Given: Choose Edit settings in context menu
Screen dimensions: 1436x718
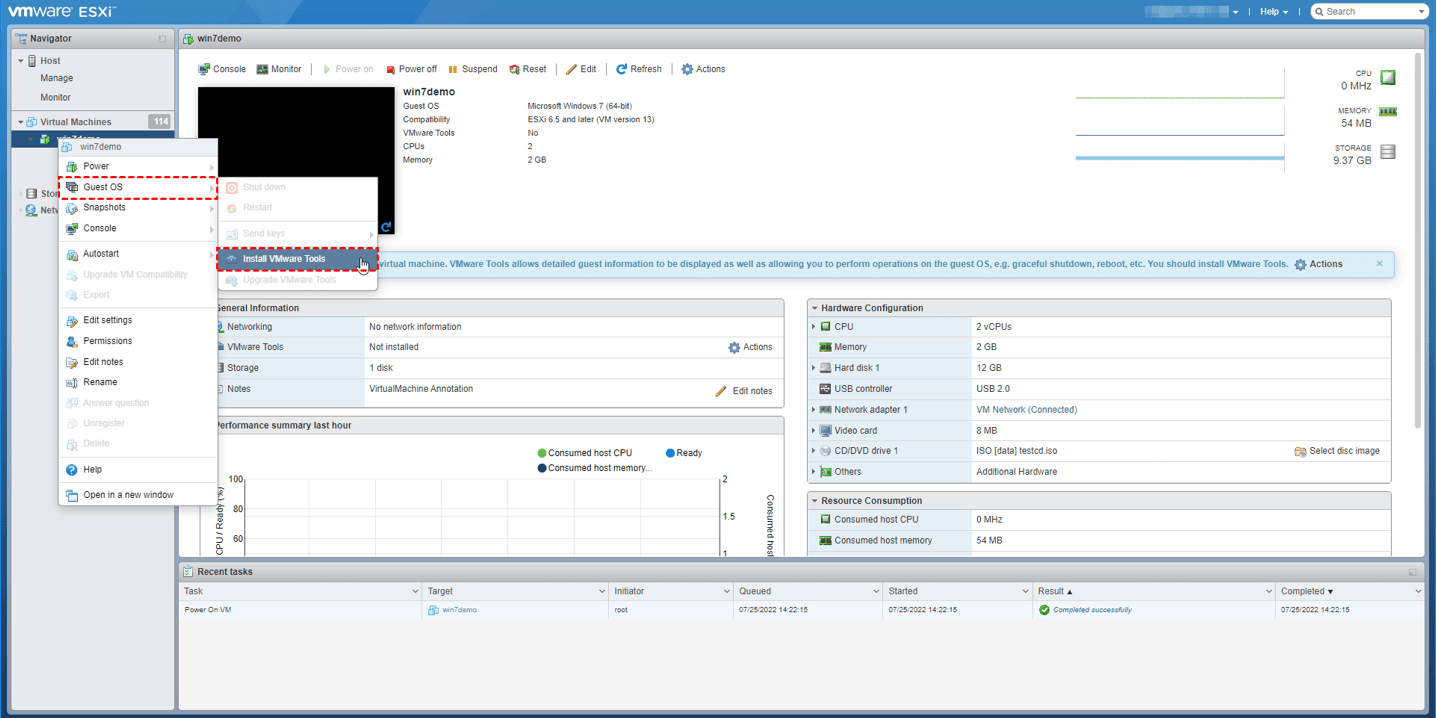Looking at the screenshot, I should (138, 320).
